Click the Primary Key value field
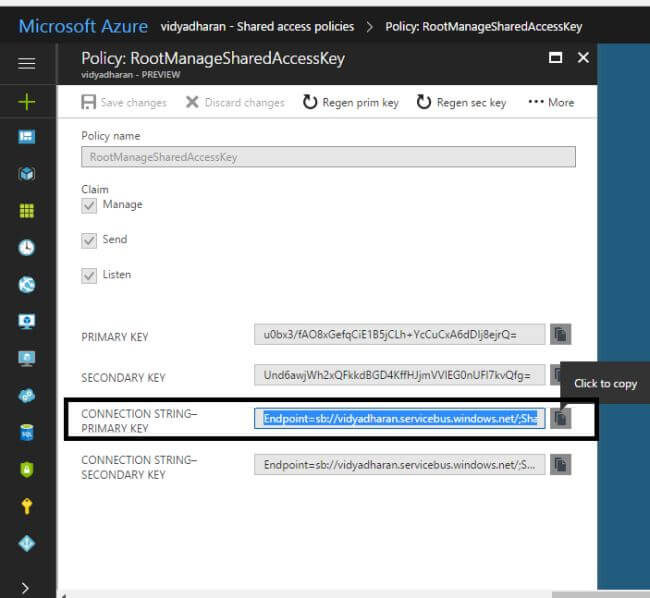This screenshot has height=598, width=650. click(x=400, y=334)
